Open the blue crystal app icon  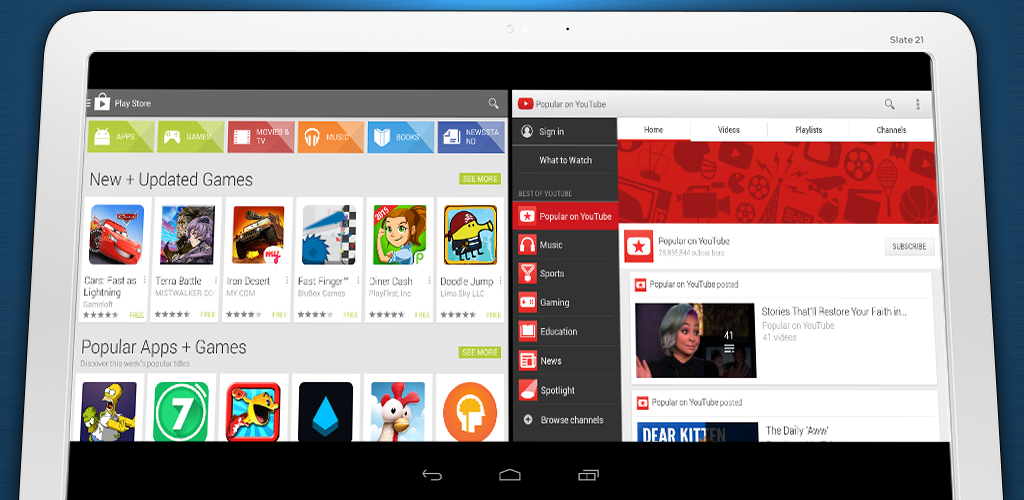tap(325, 411)
